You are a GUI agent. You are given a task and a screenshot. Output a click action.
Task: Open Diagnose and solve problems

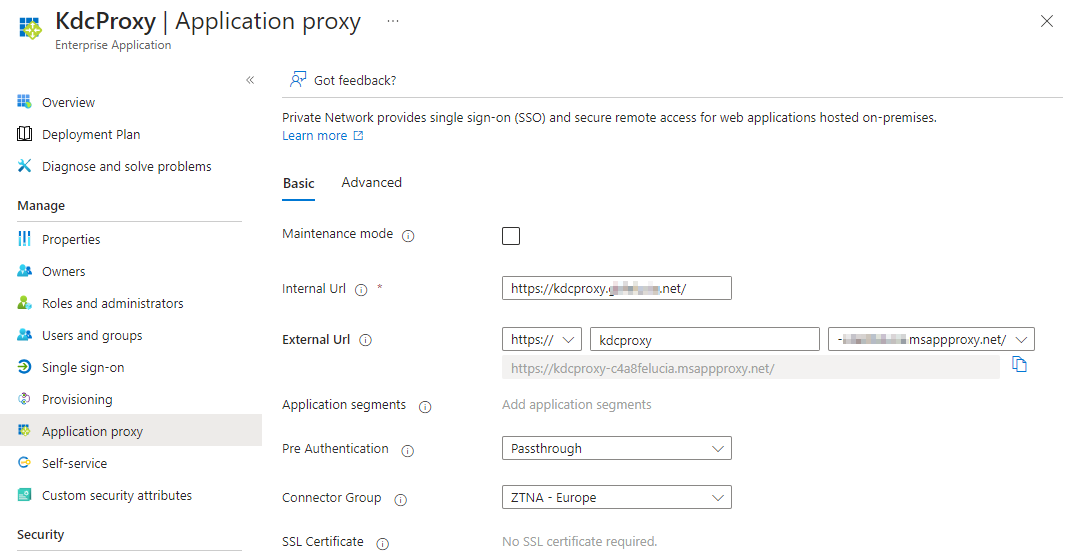(127, 166)
